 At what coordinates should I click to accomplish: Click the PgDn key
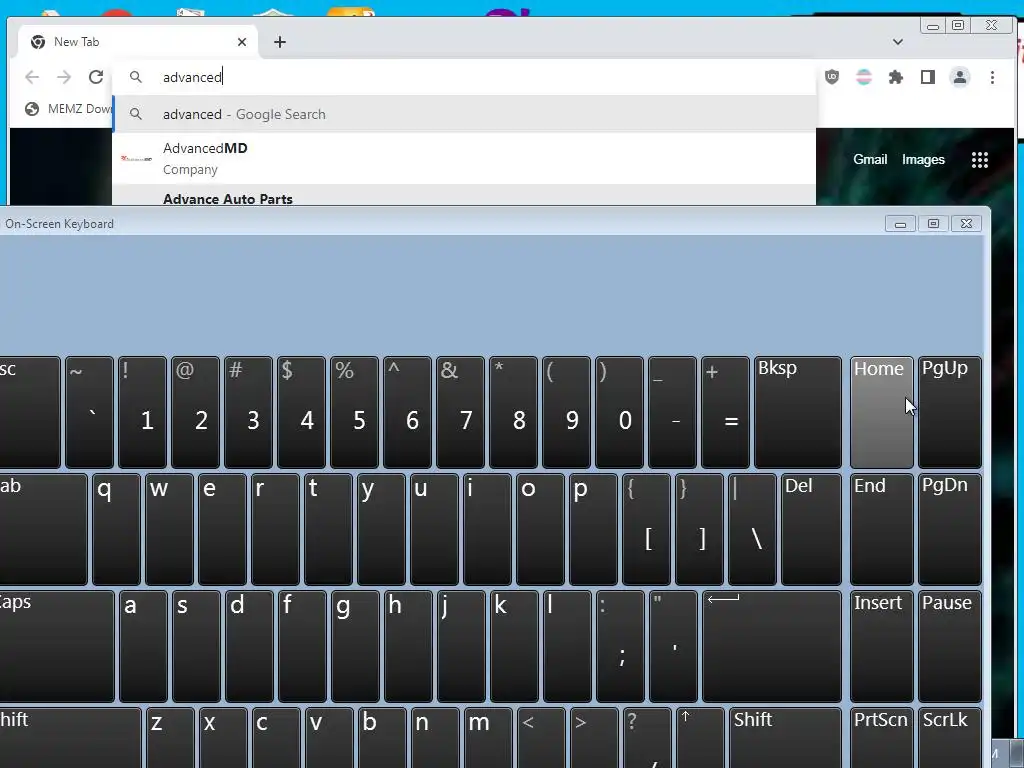pyautogui.click(x=950, y=529)
